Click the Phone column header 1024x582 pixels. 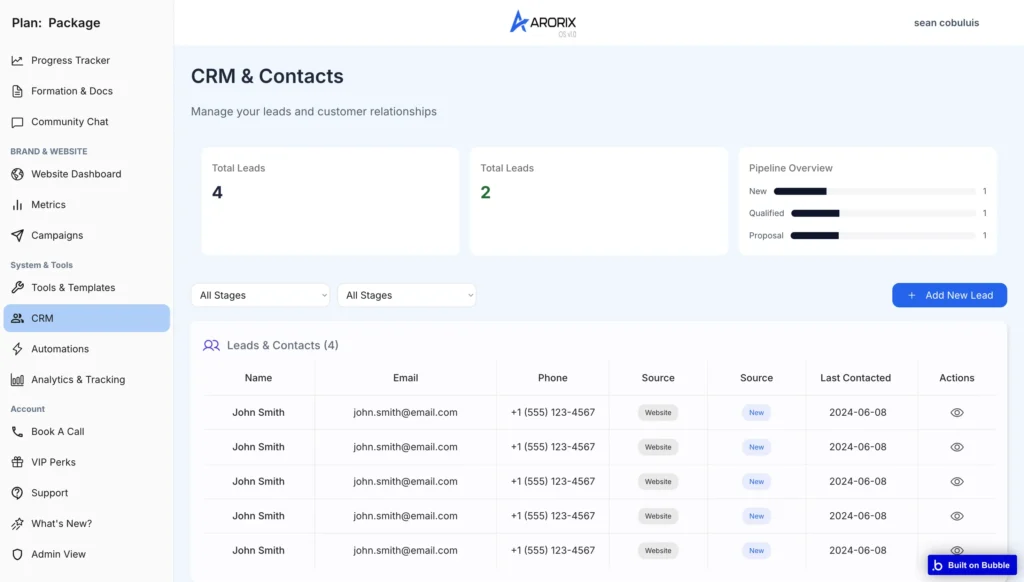coord(552,378)
